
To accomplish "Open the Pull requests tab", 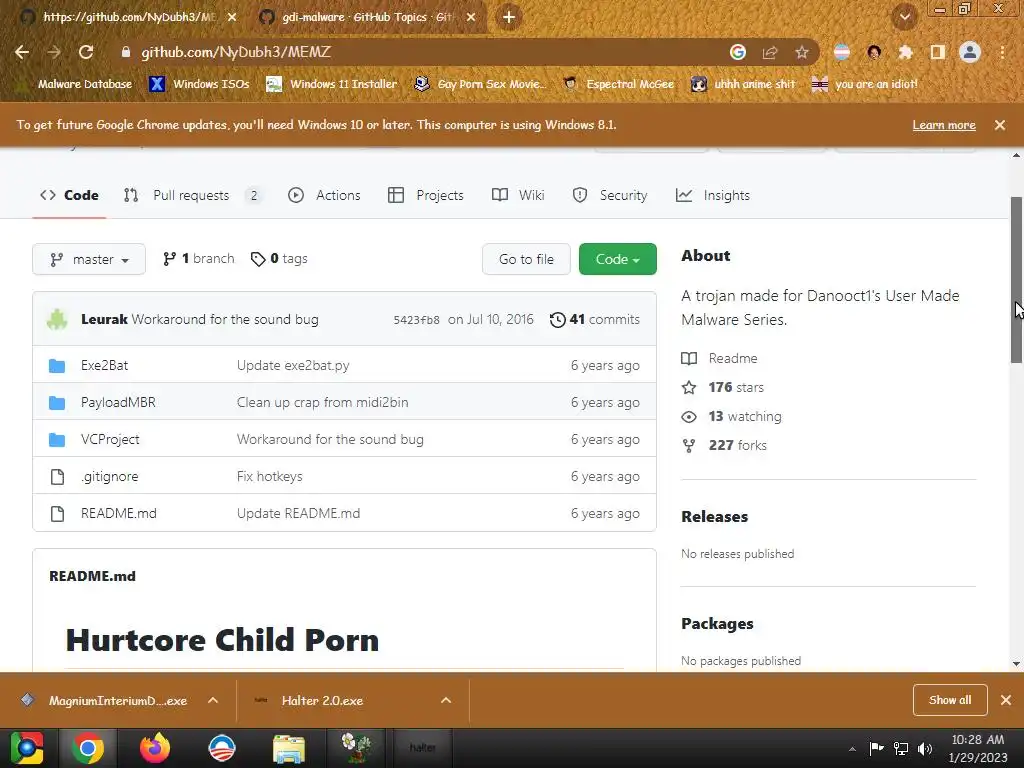I will (193, 195).
